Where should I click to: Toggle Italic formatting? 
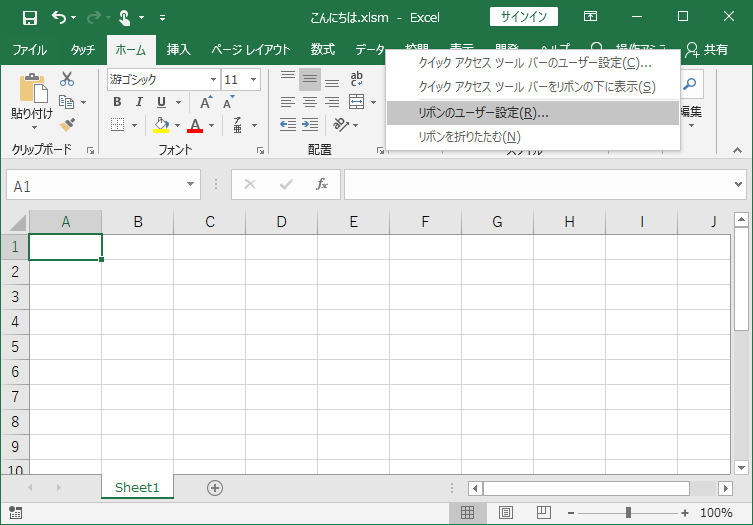(139, 102)
